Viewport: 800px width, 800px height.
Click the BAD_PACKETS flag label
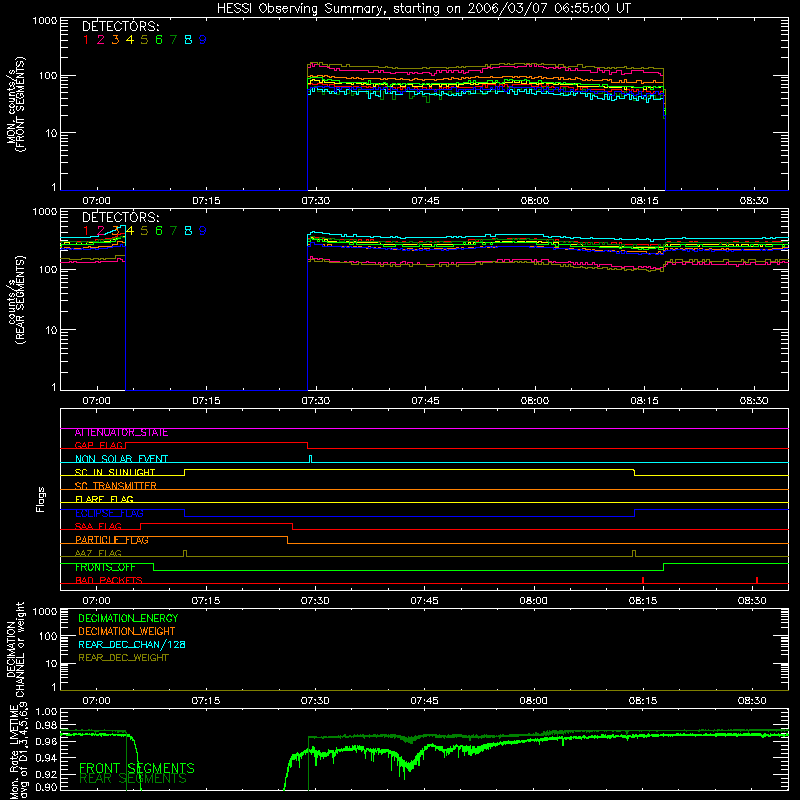pyautogui.click(x=109, y=580)
